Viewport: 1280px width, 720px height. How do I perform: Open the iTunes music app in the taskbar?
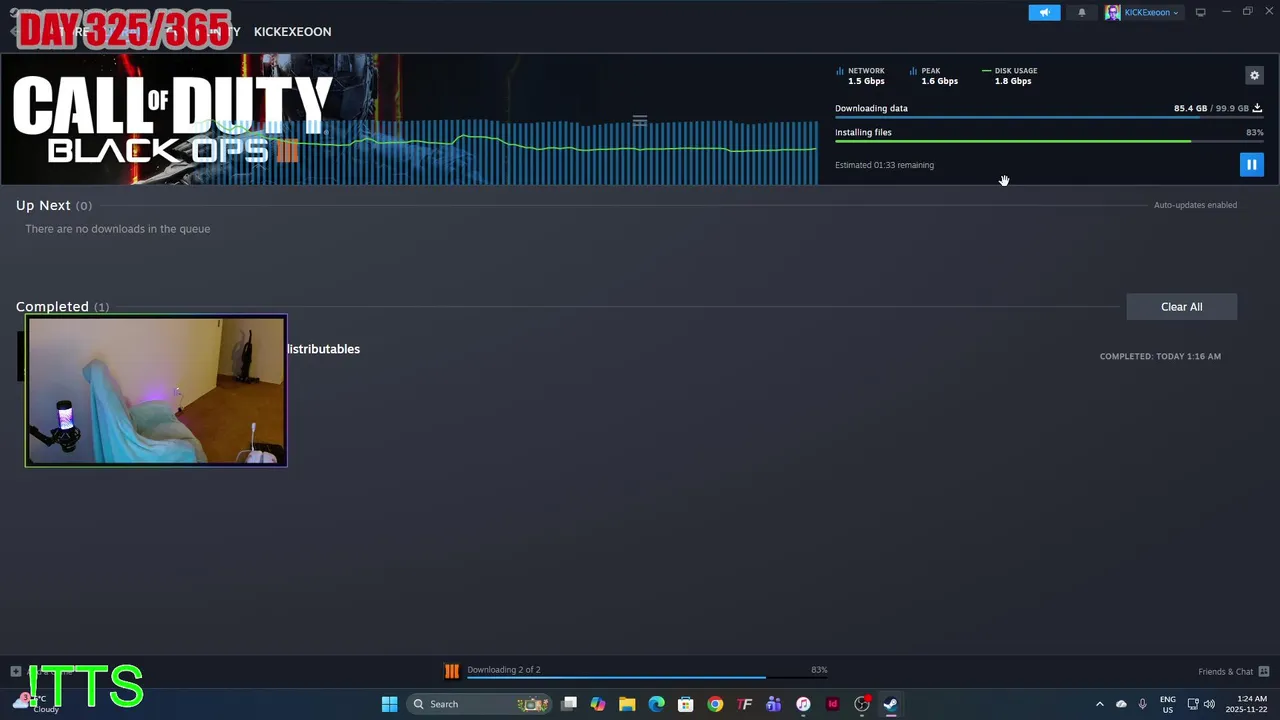click(x=802, y=704)
